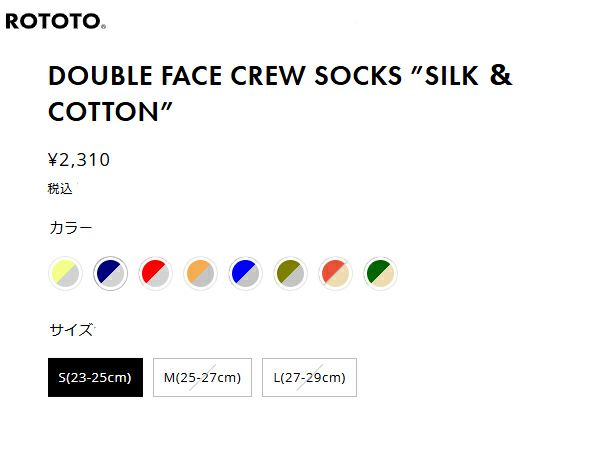Click the ROTOTO logo
The height and width of the screenshot is (450, 600).
point(53,21)
